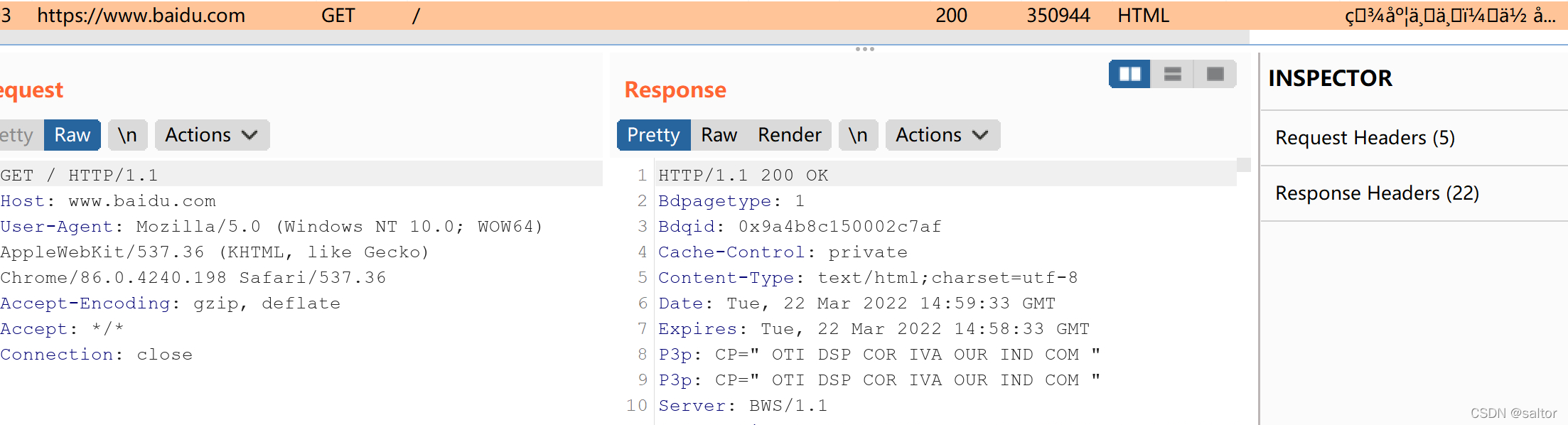This screenshot has height=425, width=1568.
Task: Click the Cache-Control: private header line
Action: 783,252
